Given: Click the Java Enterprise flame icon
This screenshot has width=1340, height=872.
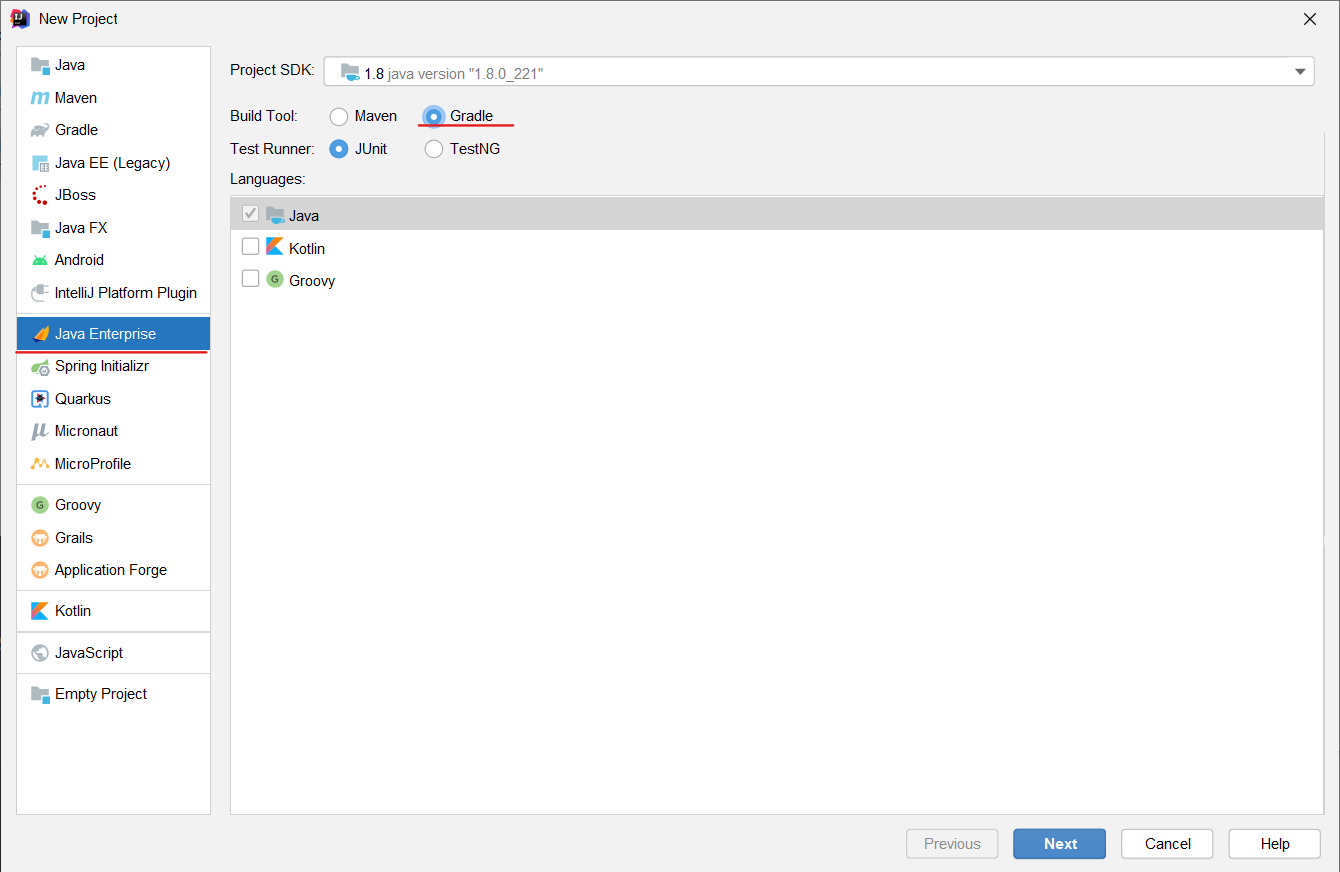Looking at the screenshot, I should (x=40, y=334).
